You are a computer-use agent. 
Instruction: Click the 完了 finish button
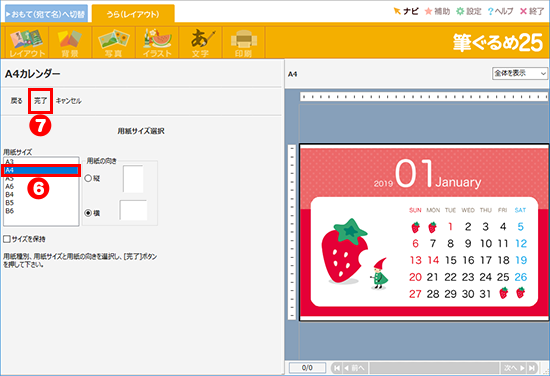pyautogui.click(x=40, y=101)
